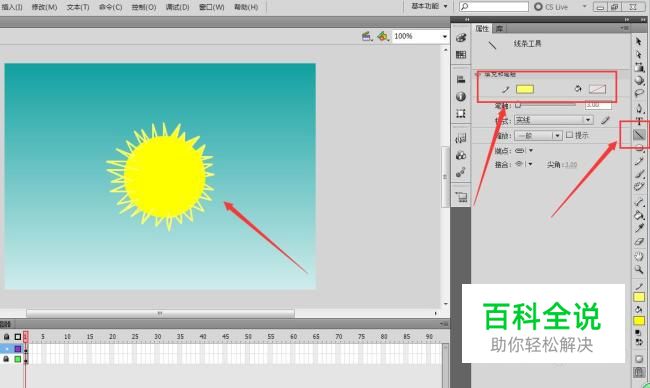Viewport: 650px width, 388px height.
Task: Choose the Bone tool
Action: pos(639,202)
